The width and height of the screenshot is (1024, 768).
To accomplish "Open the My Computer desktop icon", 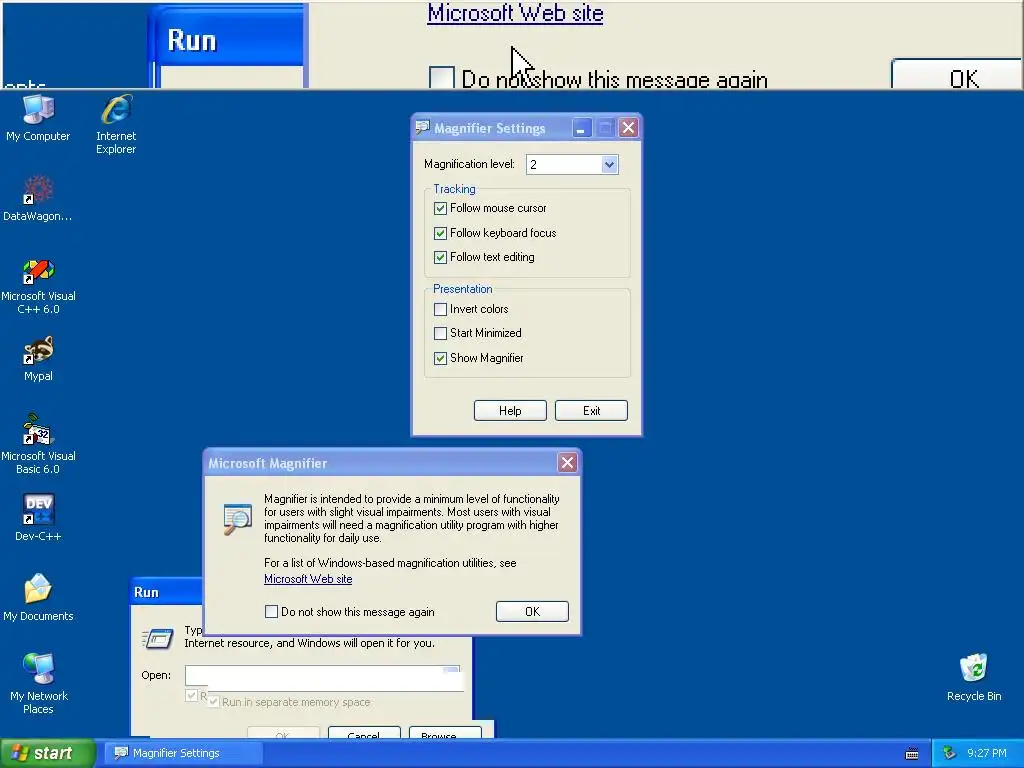I will point(38,118).
